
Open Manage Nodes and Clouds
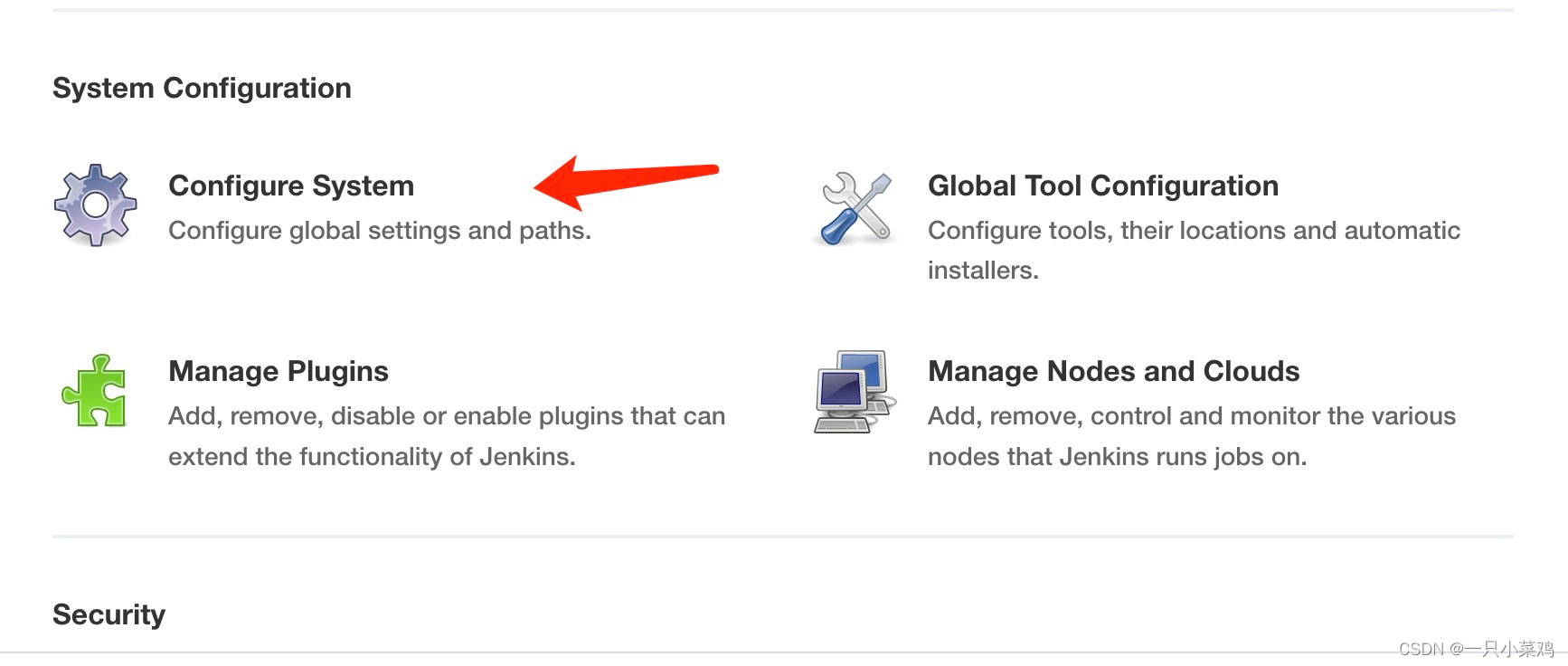coord(1113,371)
